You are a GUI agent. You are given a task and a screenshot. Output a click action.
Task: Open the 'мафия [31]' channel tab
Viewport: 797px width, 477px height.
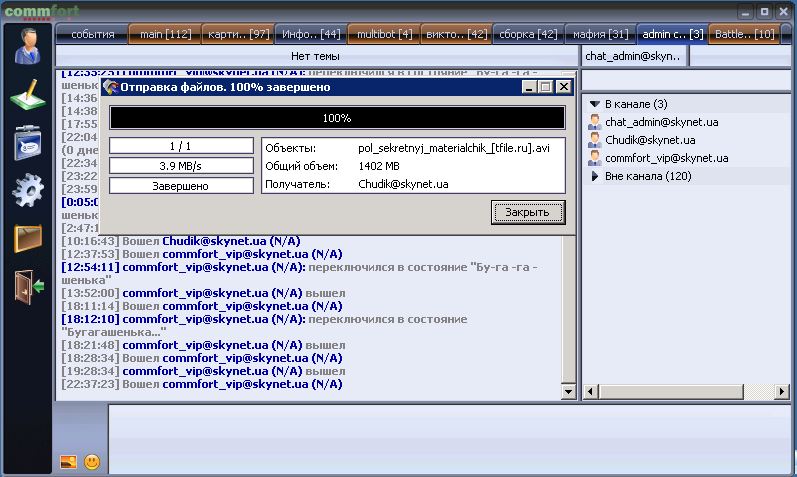(600, 34)
